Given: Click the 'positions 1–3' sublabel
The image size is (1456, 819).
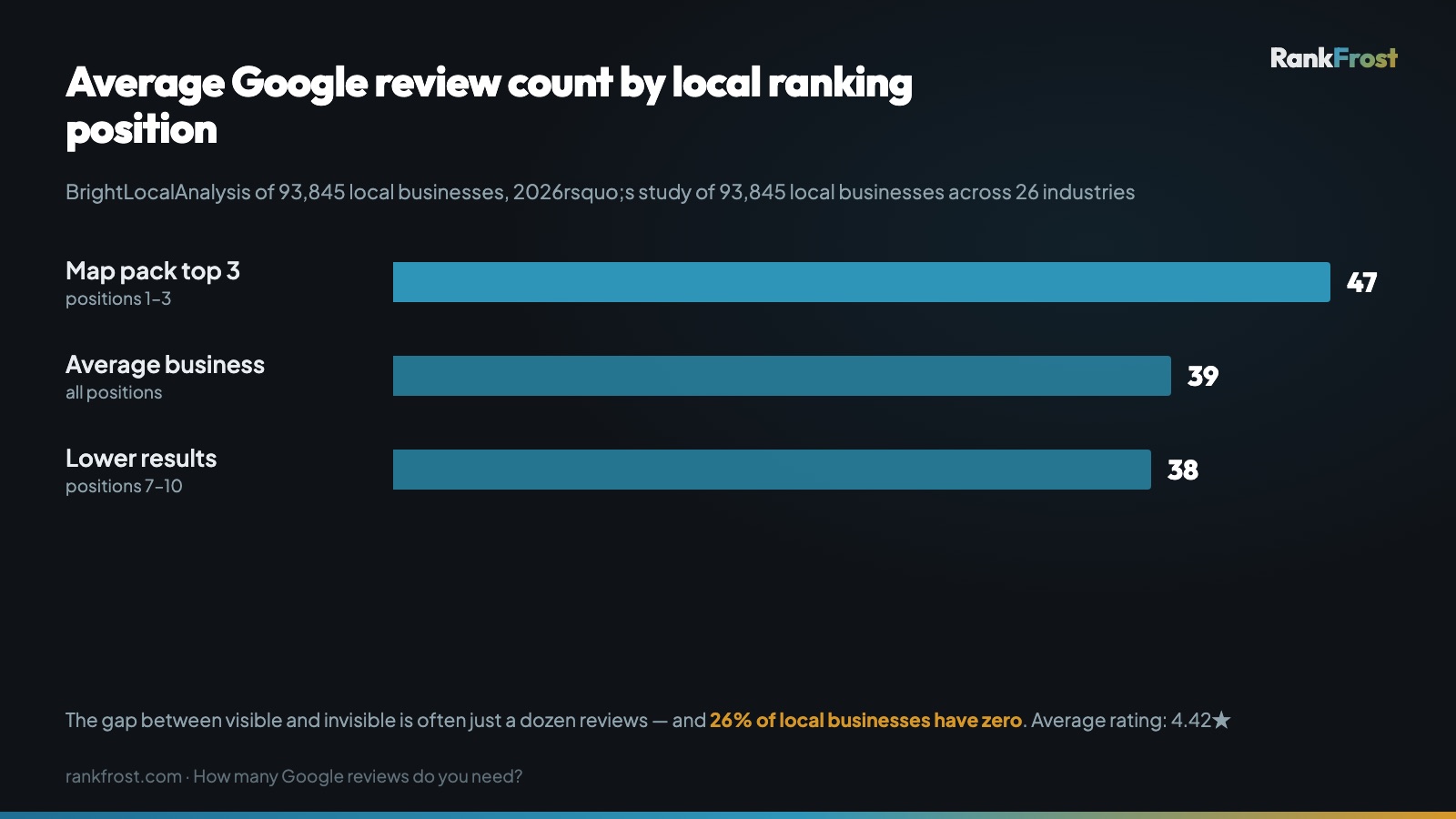Looking at the screenshot, I should point(118,298).
